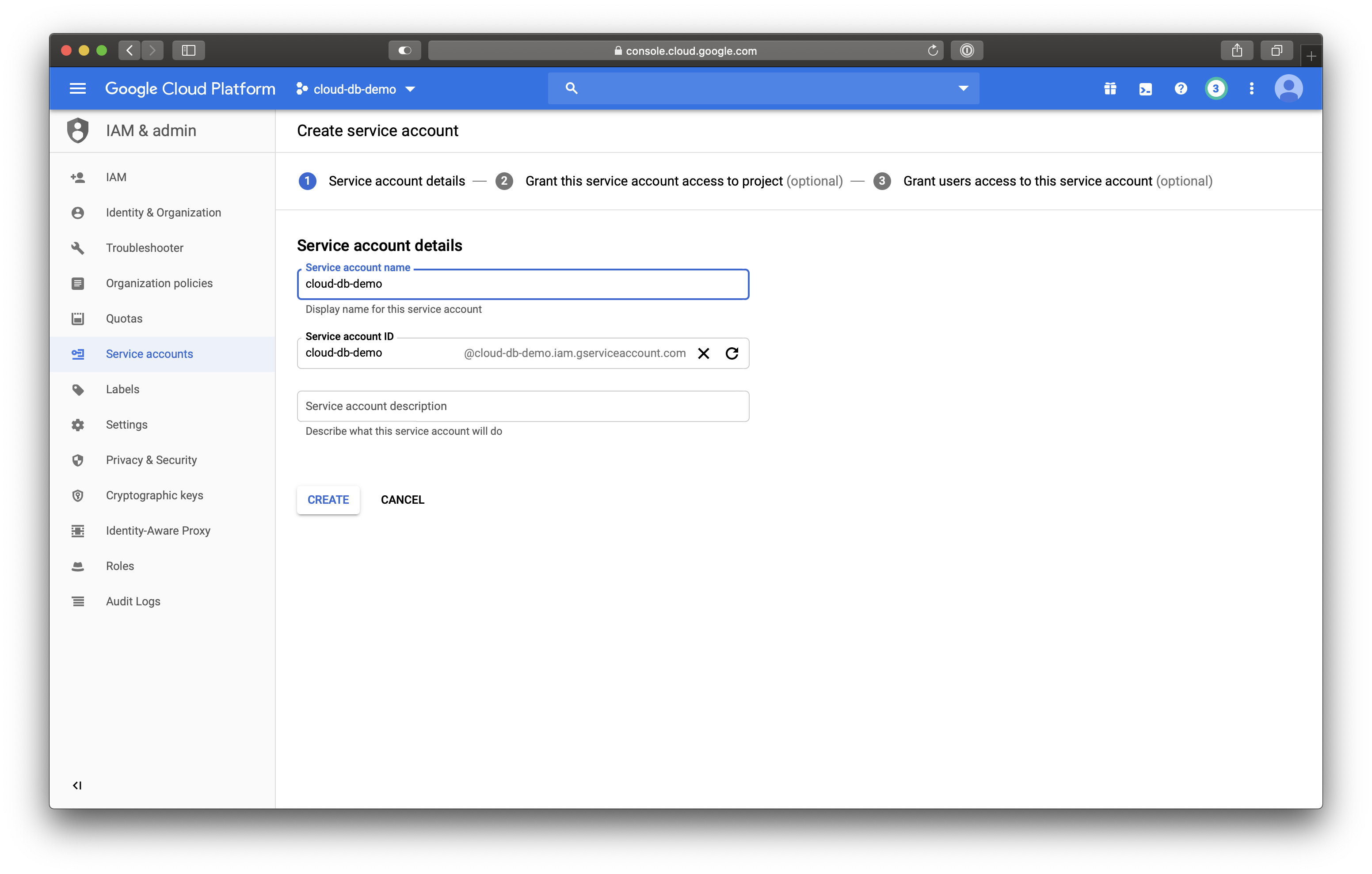Reload the page in Safari
Screen dimensions: 1372x874
(x=933, y=50)
